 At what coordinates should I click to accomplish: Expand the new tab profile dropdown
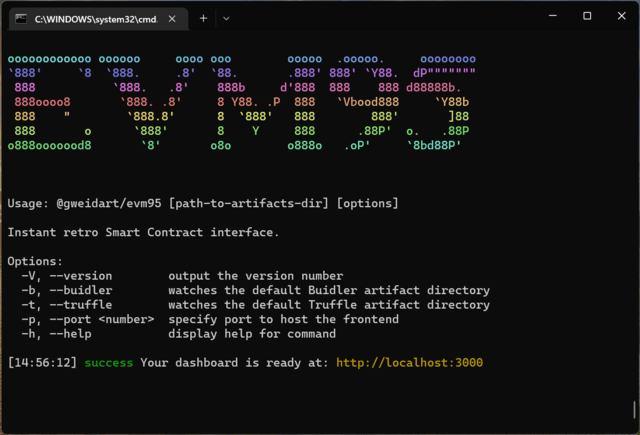tap(226, 17)
